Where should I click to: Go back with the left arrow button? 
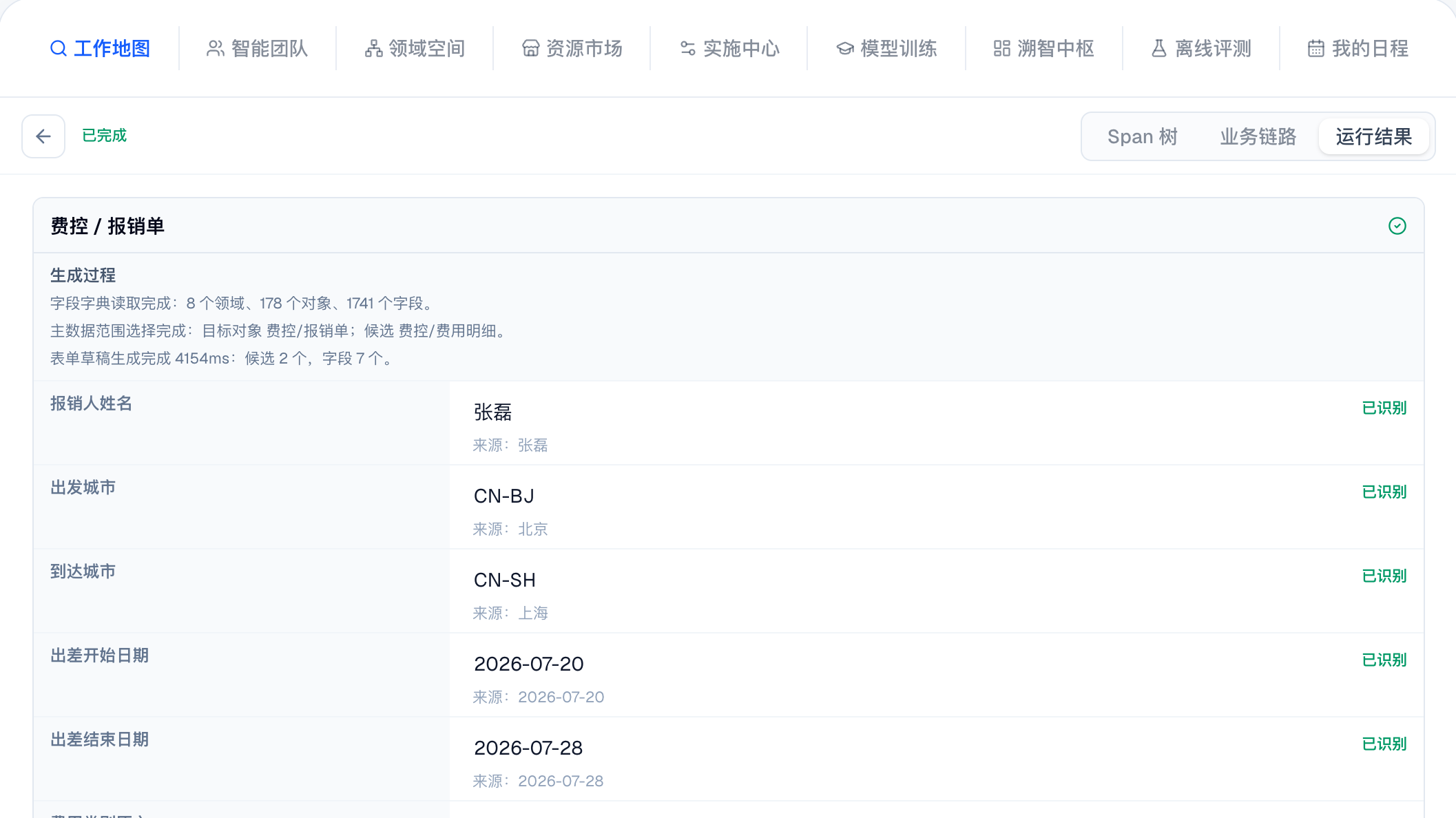click(x=43, y=136)
